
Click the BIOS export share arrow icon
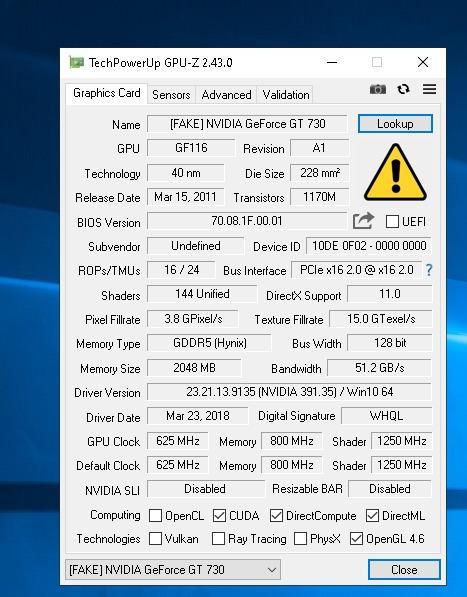pos(363,221)
